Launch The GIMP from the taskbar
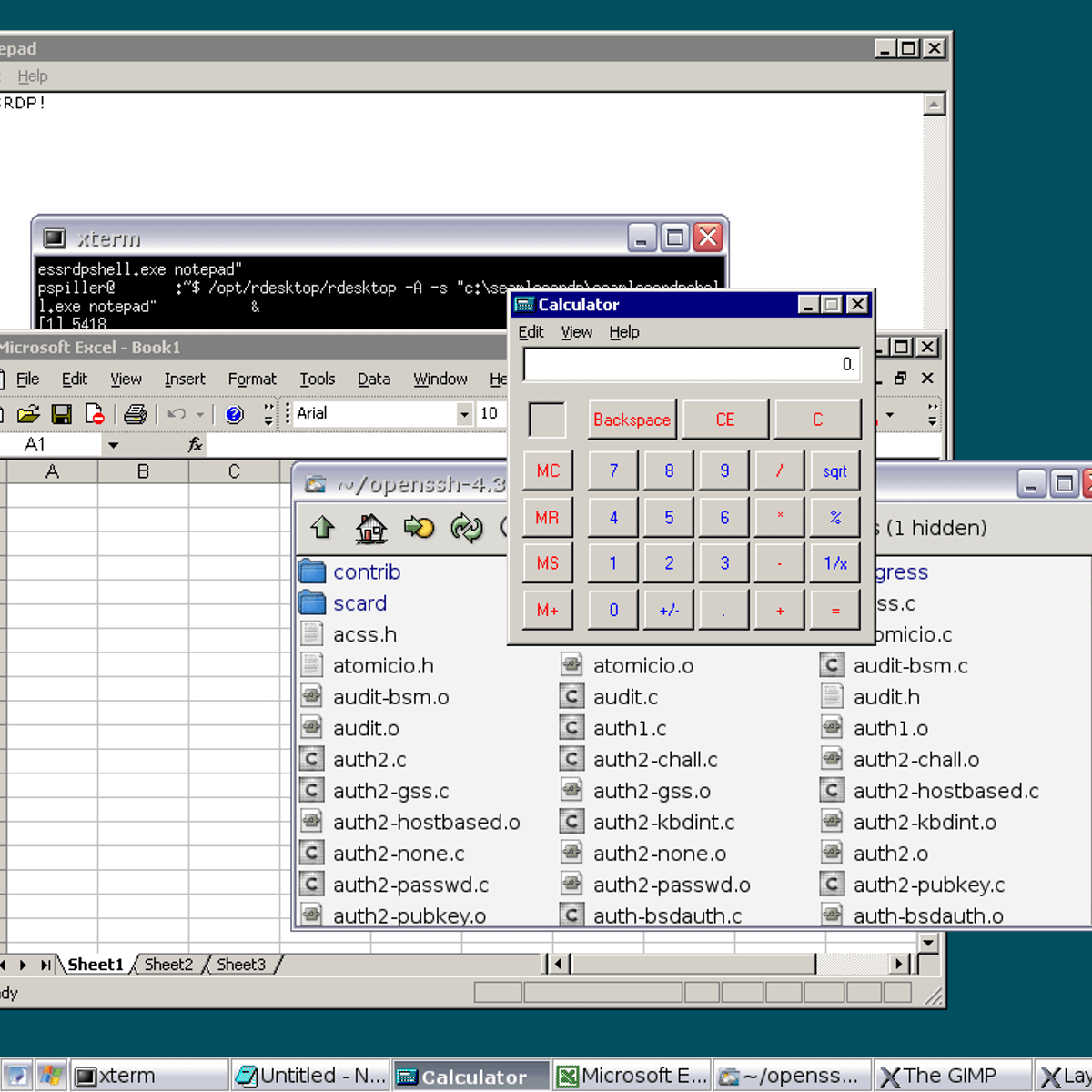1092x1092 pixels. (952, 1075)
